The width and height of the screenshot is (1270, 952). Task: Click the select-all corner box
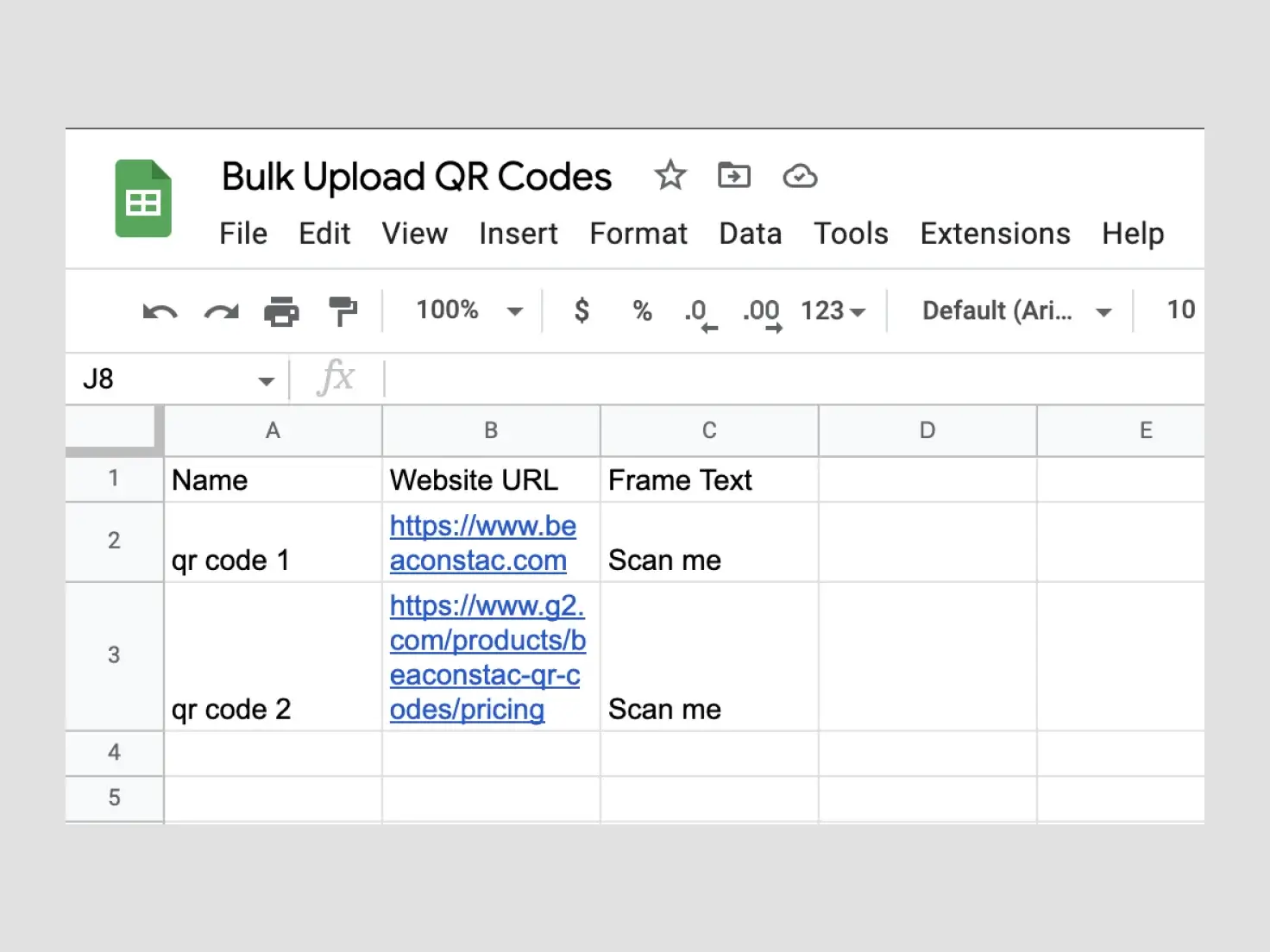(114, 430)
